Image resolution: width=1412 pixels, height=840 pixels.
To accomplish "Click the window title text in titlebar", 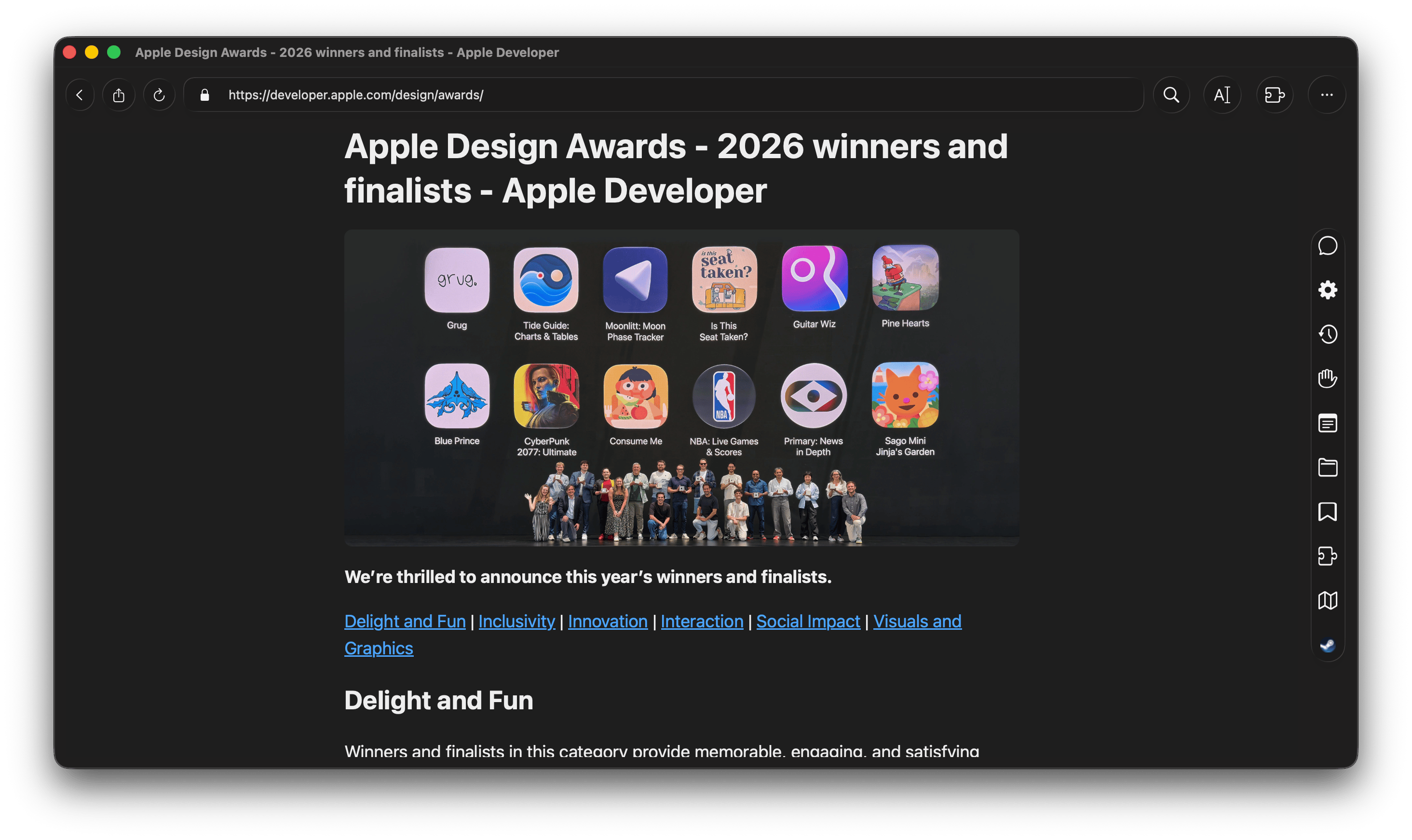I will [347, 53].
